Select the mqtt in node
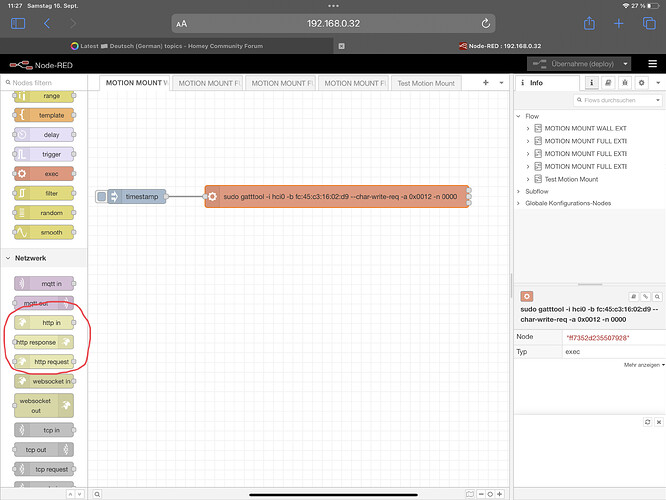 pos(44,283)
